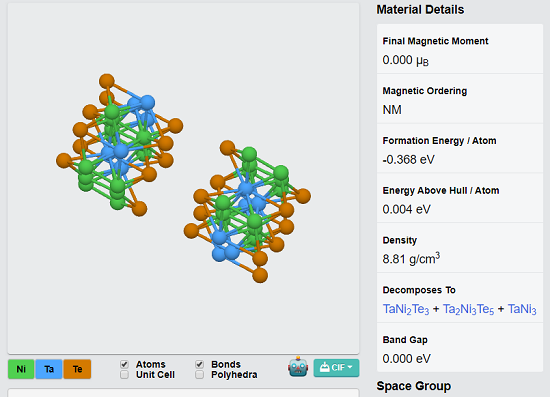Uncheck the Atoms checkbox
This screenshot has height=397, width=550.
pyautogui.click(x=124, y=364)
